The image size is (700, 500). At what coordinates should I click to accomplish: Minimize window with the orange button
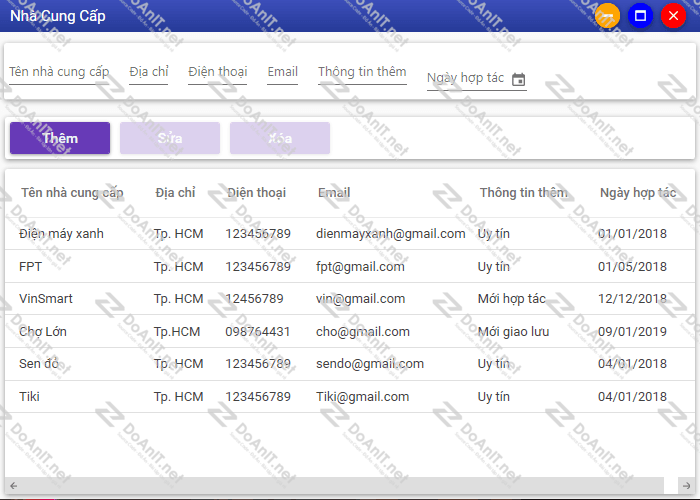pyautogui.click(x=607, y=16)
